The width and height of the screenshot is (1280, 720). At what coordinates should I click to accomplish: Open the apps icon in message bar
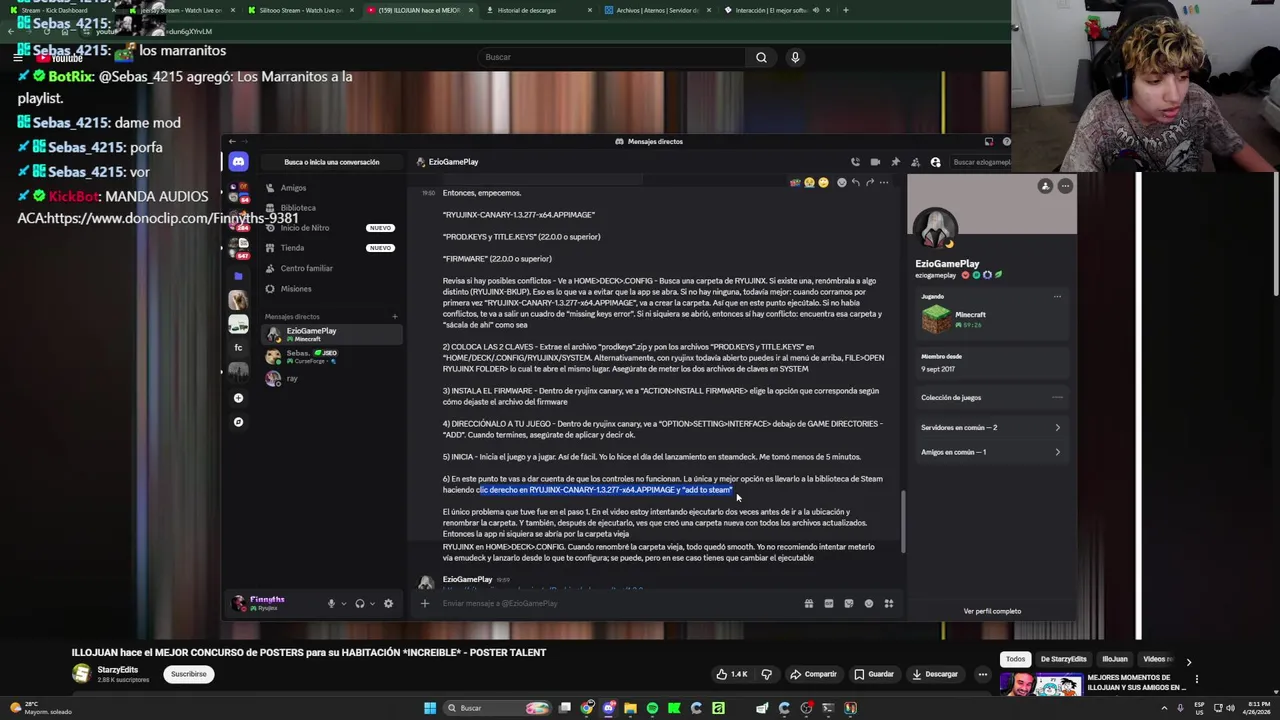pyautogui.click(x=888, y=603)
